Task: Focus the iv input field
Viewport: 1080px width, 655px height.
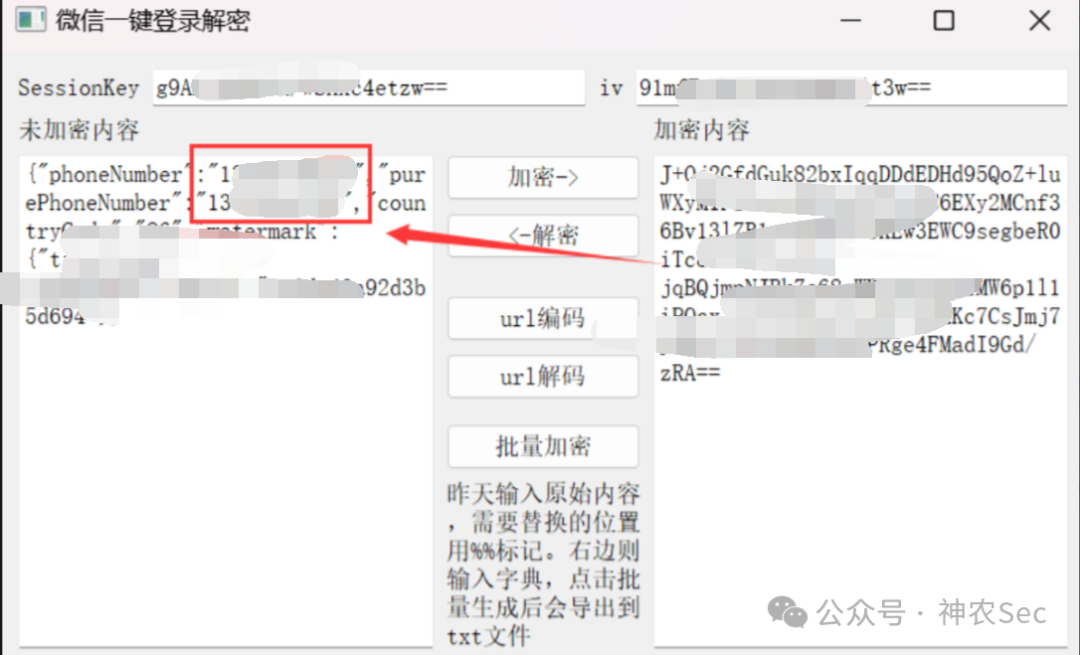Action: (851, 87)
